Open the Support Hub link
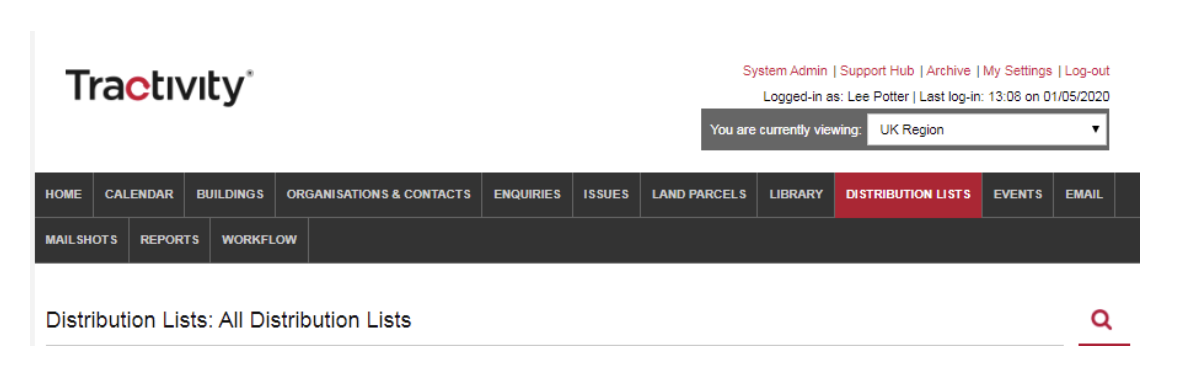Image resolution: width=1182 pixels, height=382 pixels. tap(877, 71)
